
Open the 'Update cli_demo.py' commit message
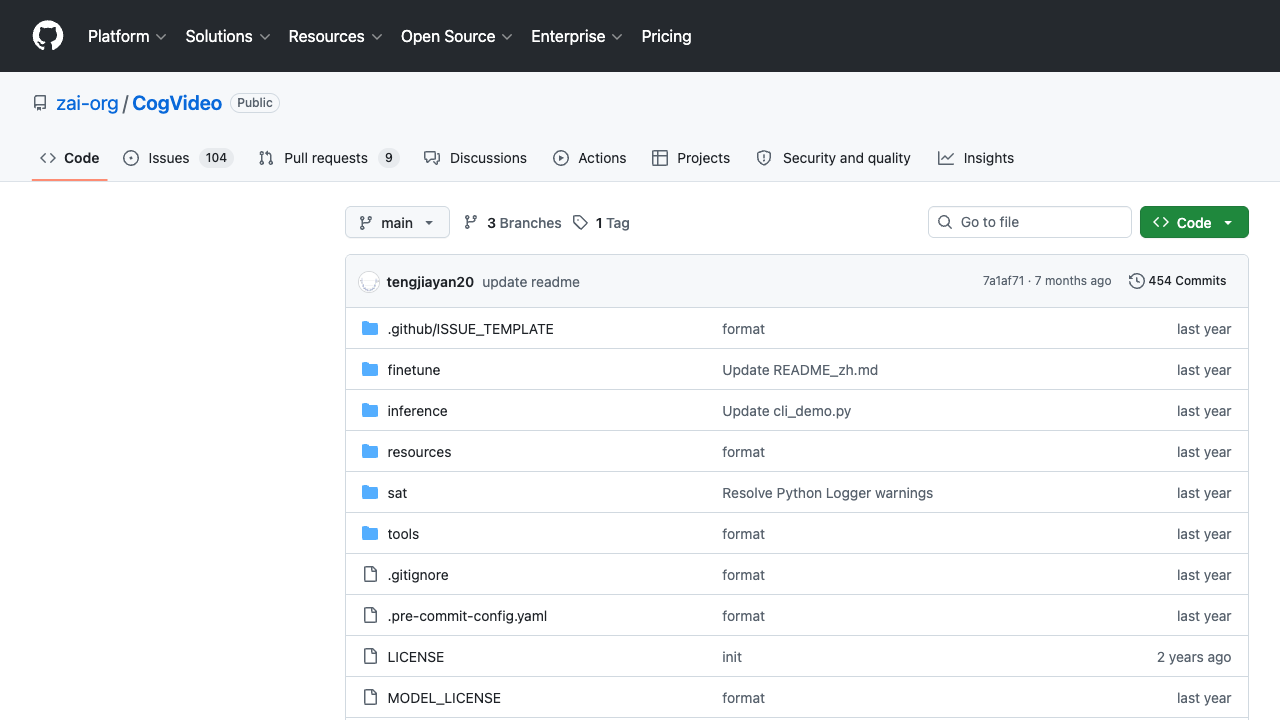[787, 411]
